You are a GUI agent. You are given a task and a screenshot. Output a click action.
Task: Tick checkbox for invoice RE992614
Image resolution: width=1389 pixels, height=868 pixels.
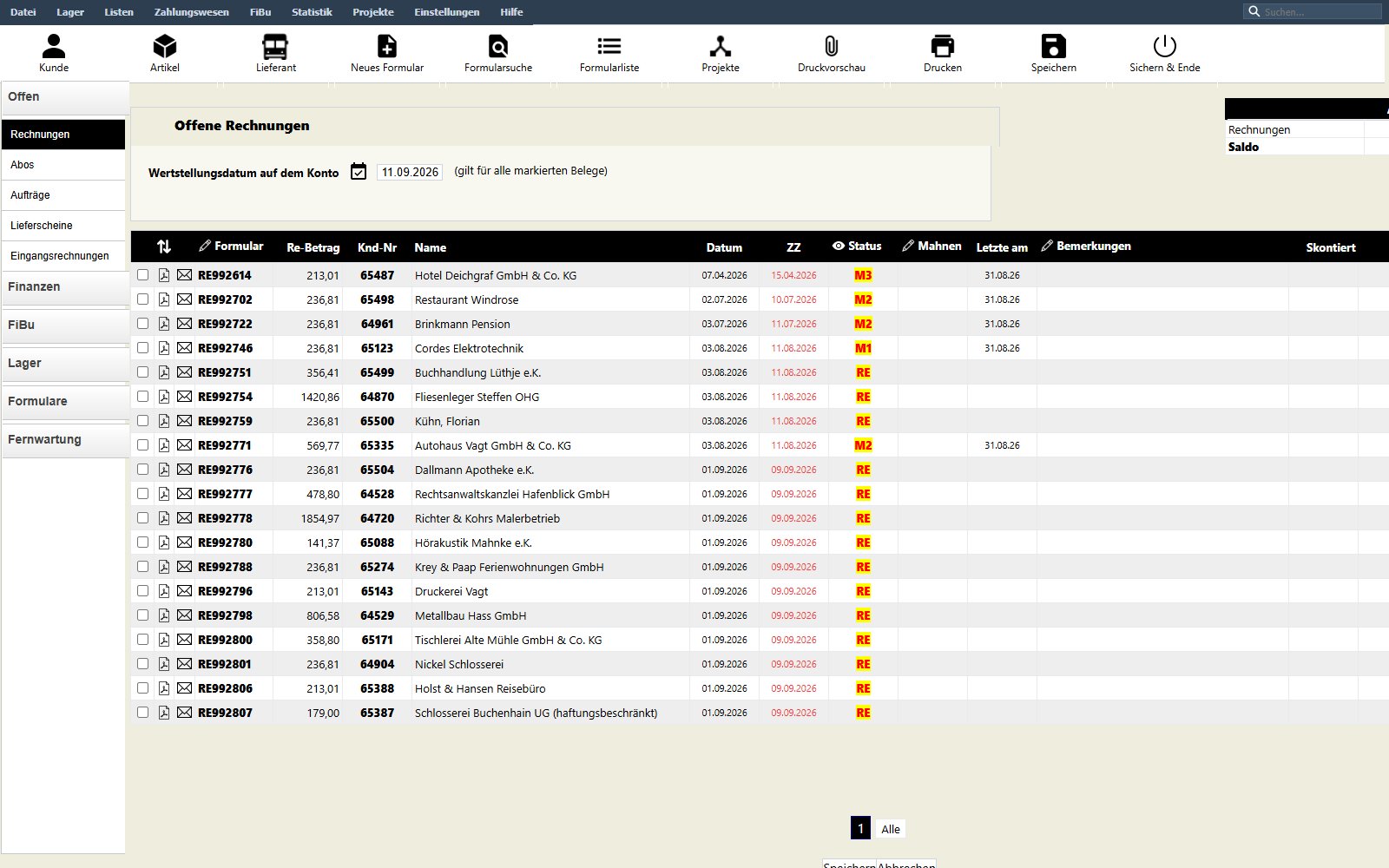[x=143, y=275]
